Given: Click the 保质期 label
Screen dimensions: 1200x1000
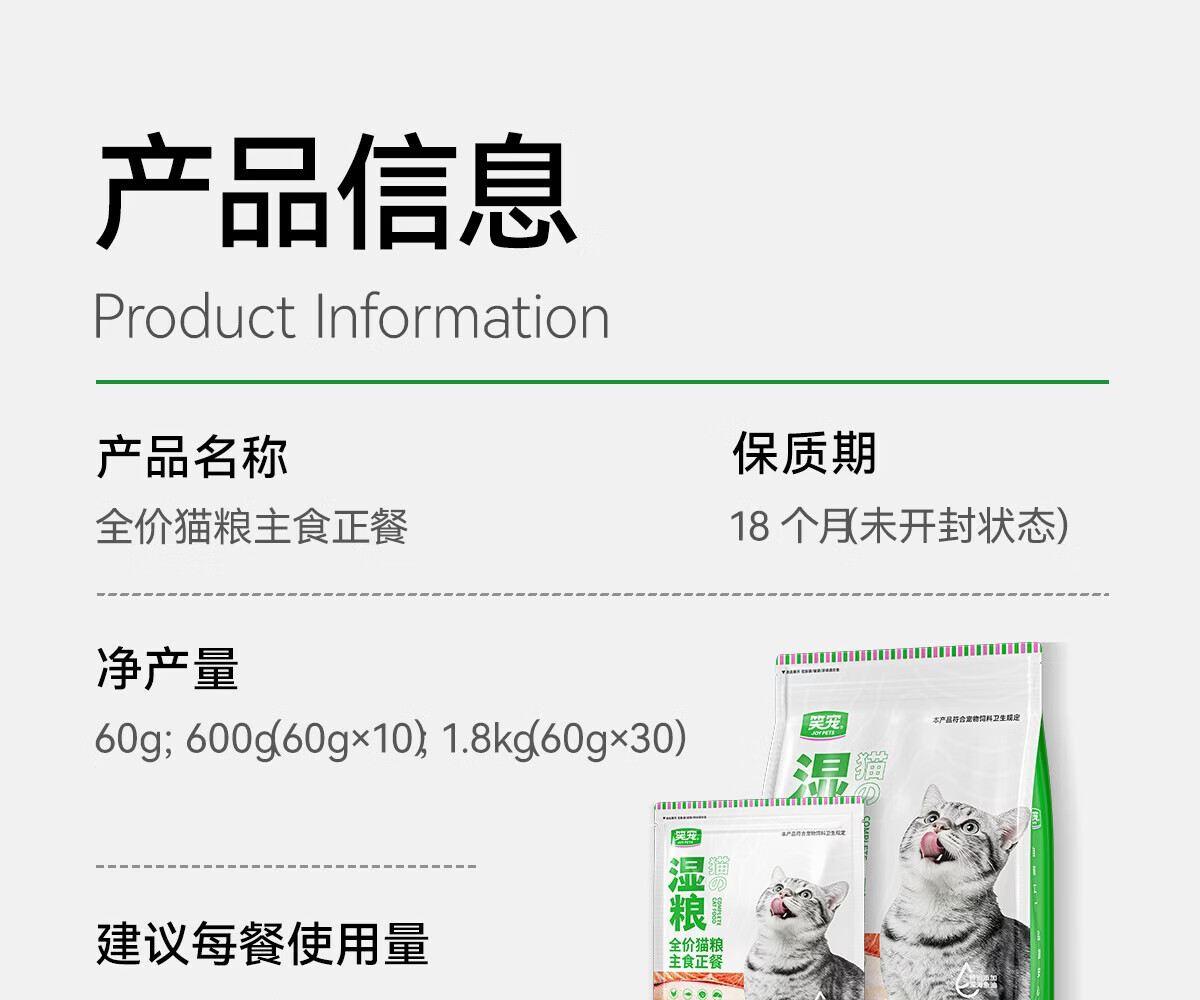Looking at the screenshot, I should click(x=804, y=452).
